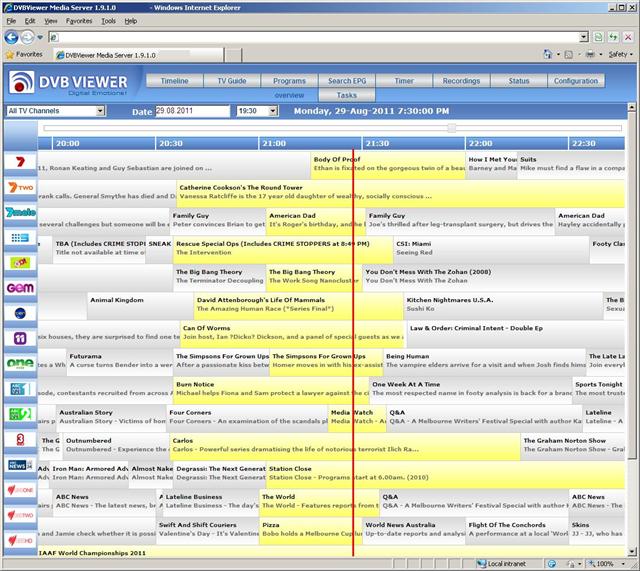640x571 pixels.
Task: Click the ABC News 24 logo
Action: coord(20,464)
